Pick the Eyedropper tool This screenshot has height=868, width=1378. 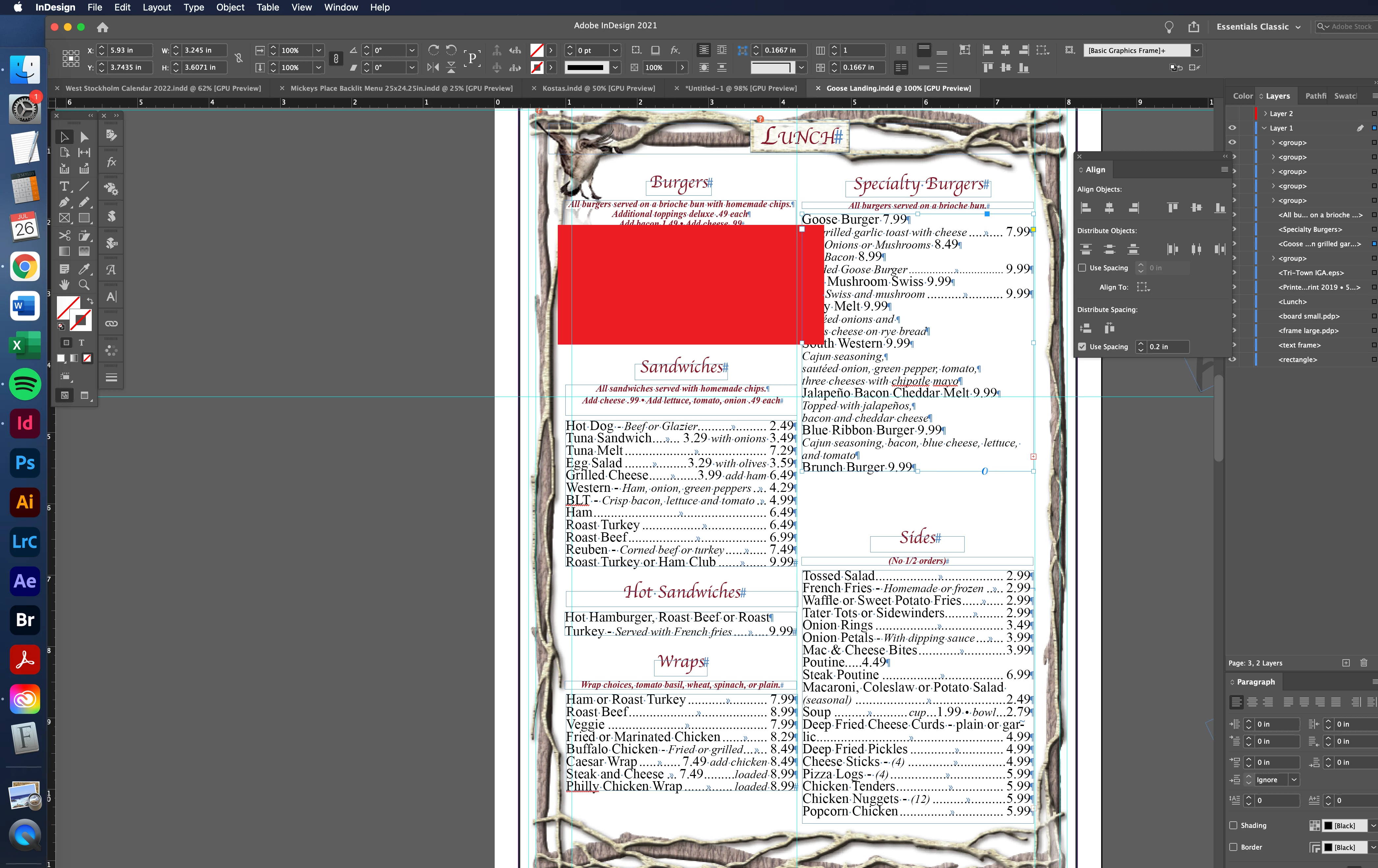coord(84,269)
